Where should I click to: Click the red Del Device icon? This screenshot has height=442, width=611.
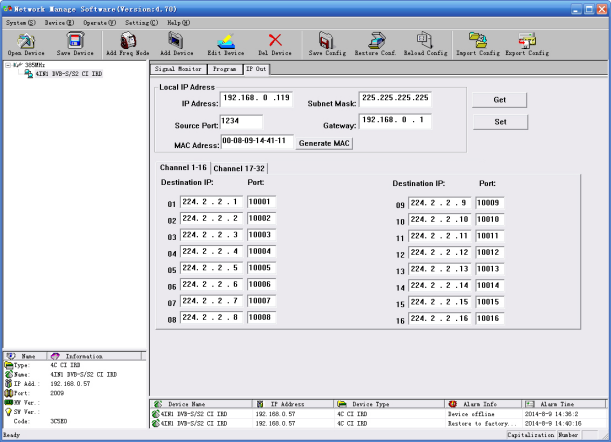coord(275,40)
